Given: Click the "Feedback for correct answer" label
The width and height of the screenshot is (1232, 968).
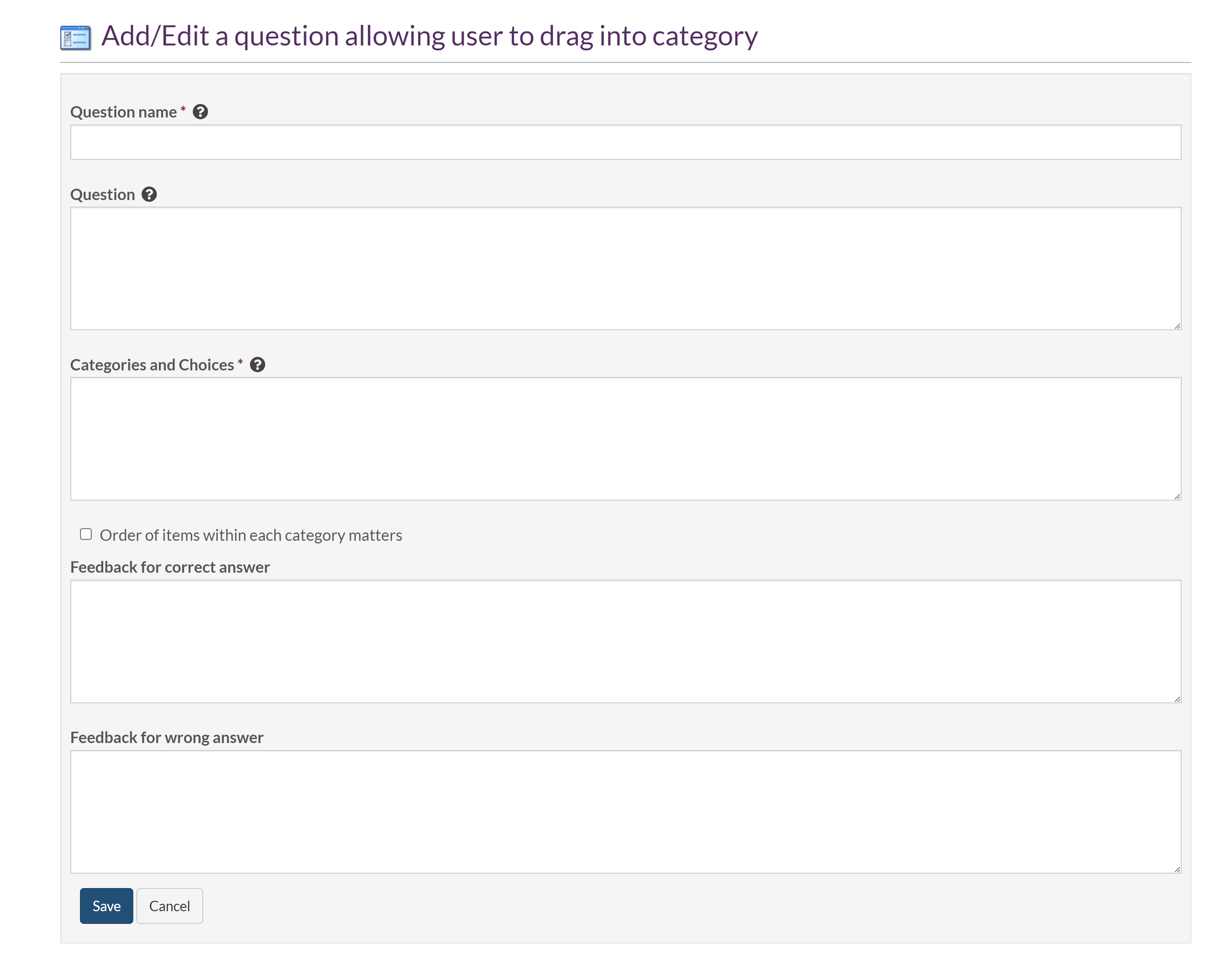Looking at the screenshot, I should (170, 567).
